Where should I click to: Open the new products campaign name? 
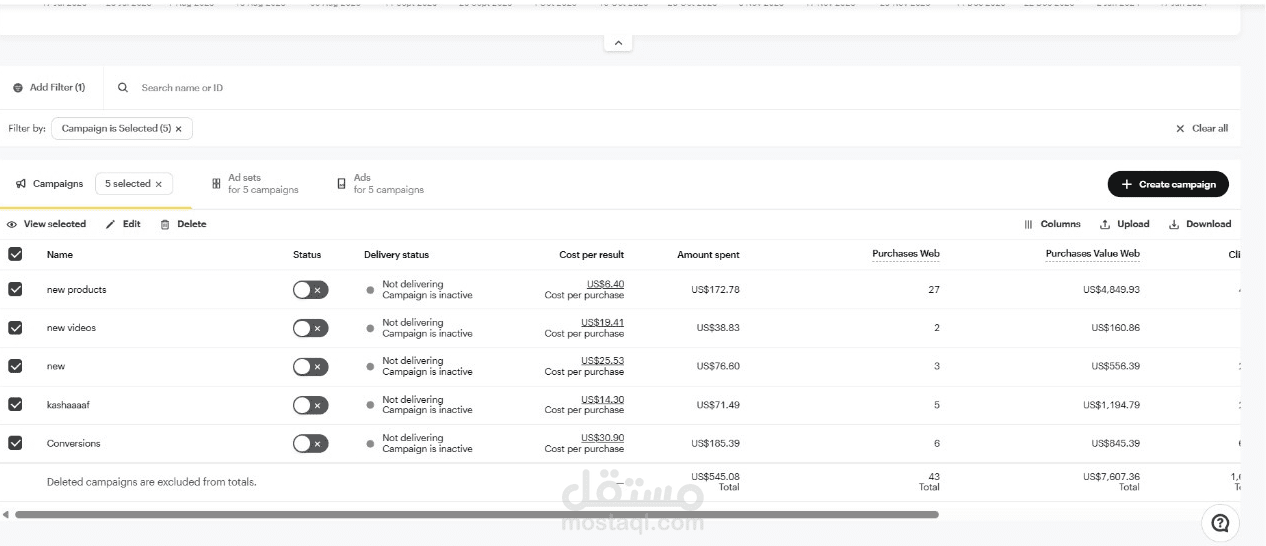point(76,290)
